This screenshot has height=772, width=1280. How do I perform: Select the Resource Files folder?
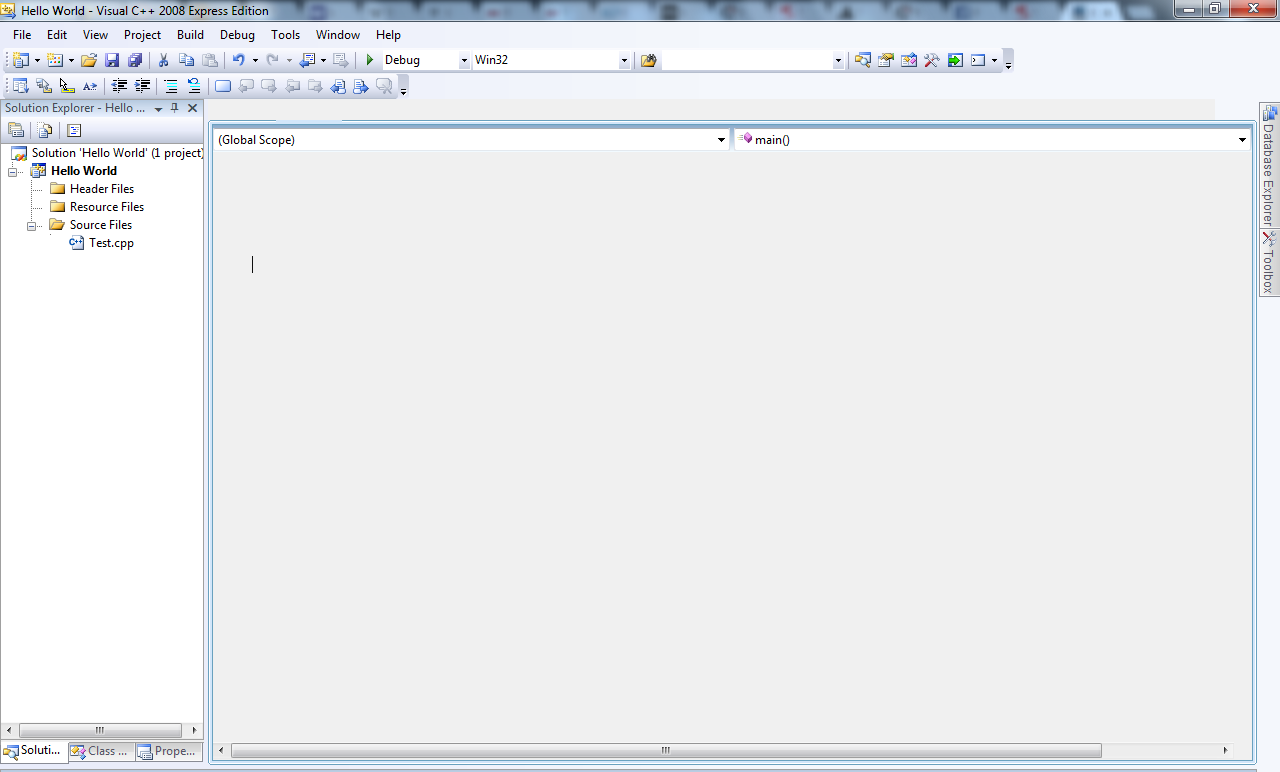click(107, 207)
